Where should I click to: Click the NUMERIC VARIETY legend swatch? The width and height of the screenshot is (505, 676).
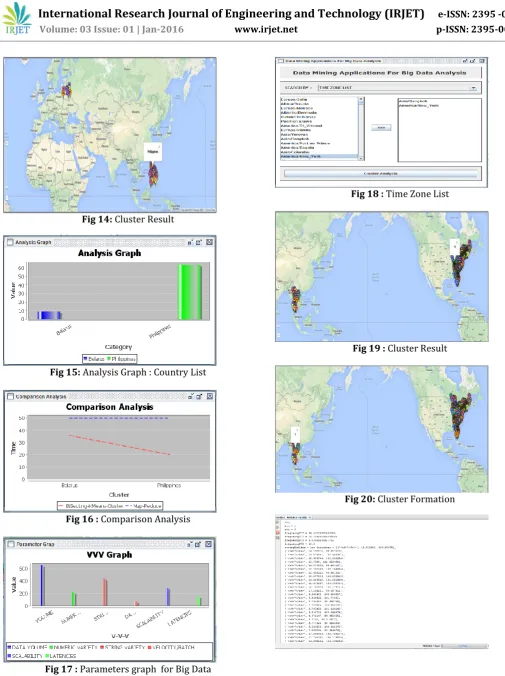click(51, 648)
